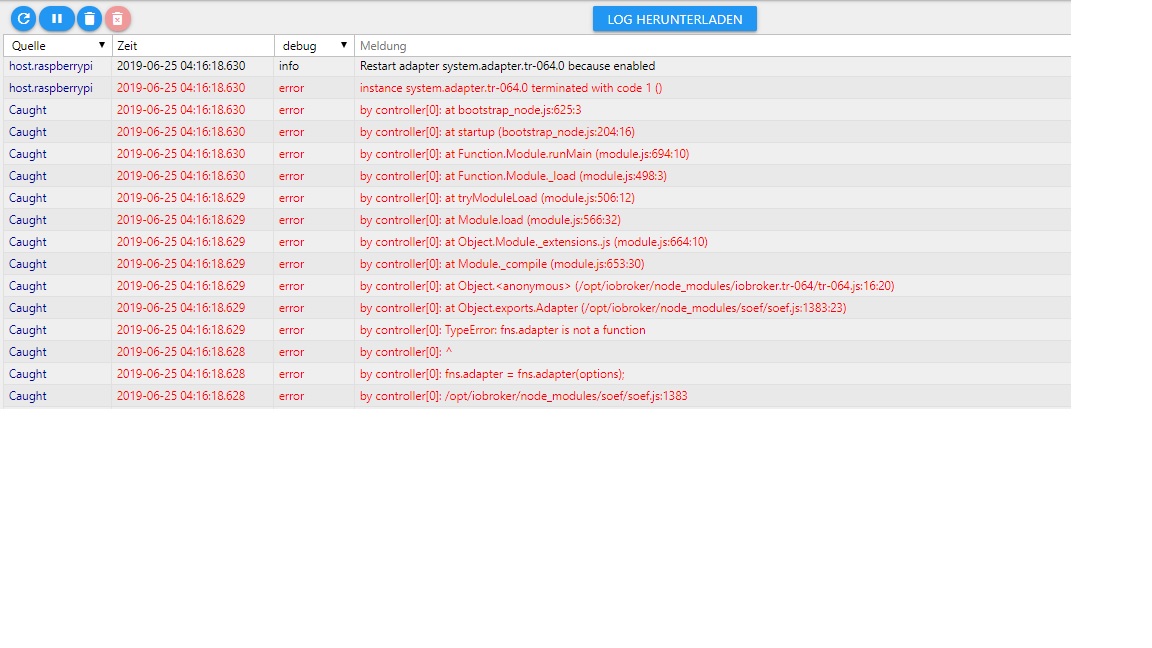Focus the Meldung filter input field

coord(711,46)
